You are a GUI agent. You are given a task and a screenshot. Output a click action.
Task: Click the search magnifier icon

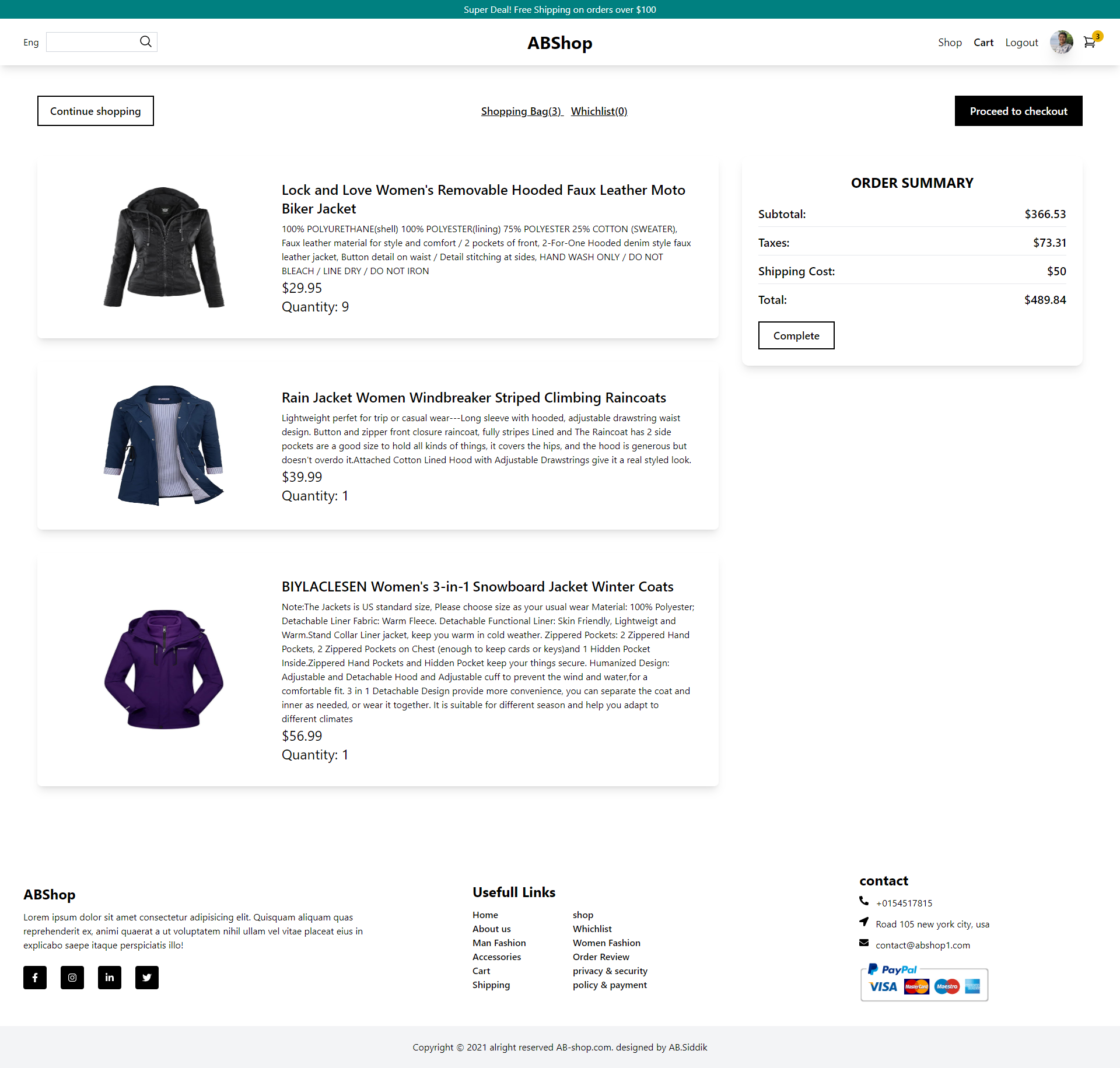(x=146, y=41)
